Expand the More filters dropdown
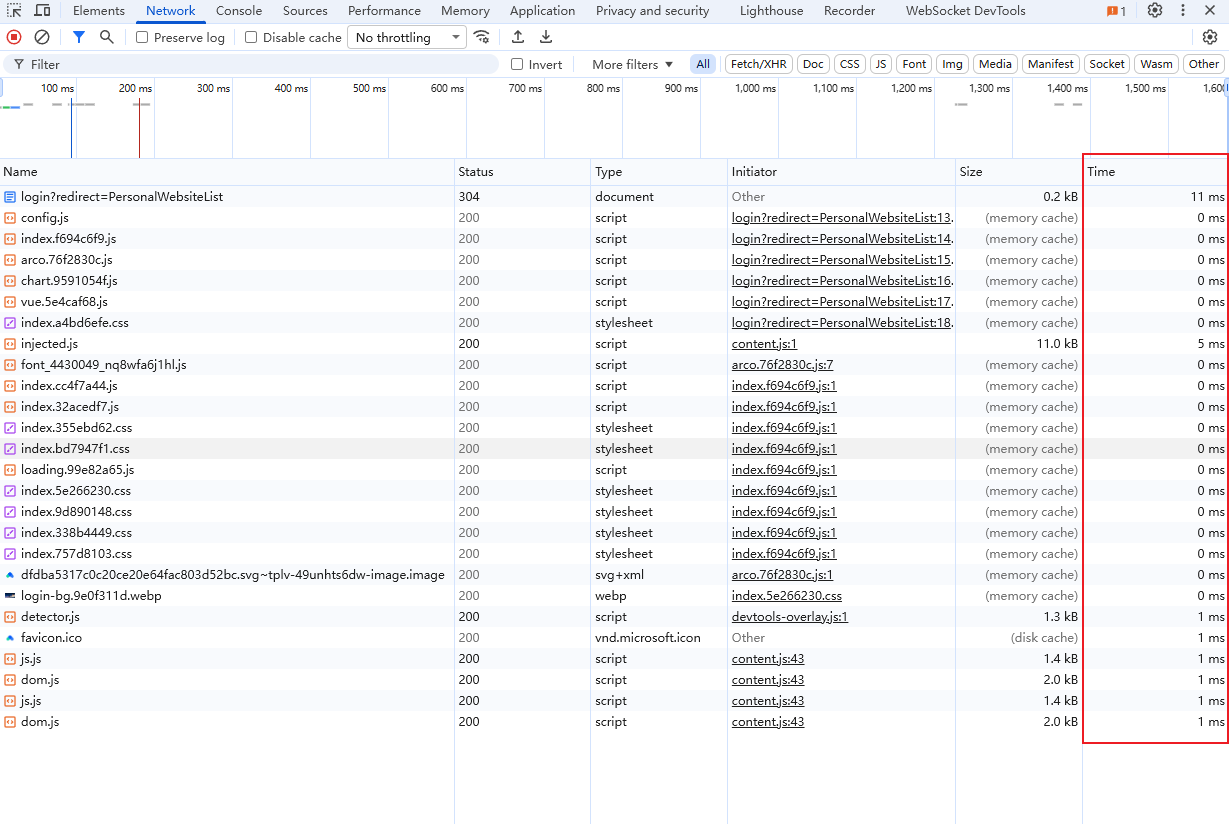 (632, 64)
